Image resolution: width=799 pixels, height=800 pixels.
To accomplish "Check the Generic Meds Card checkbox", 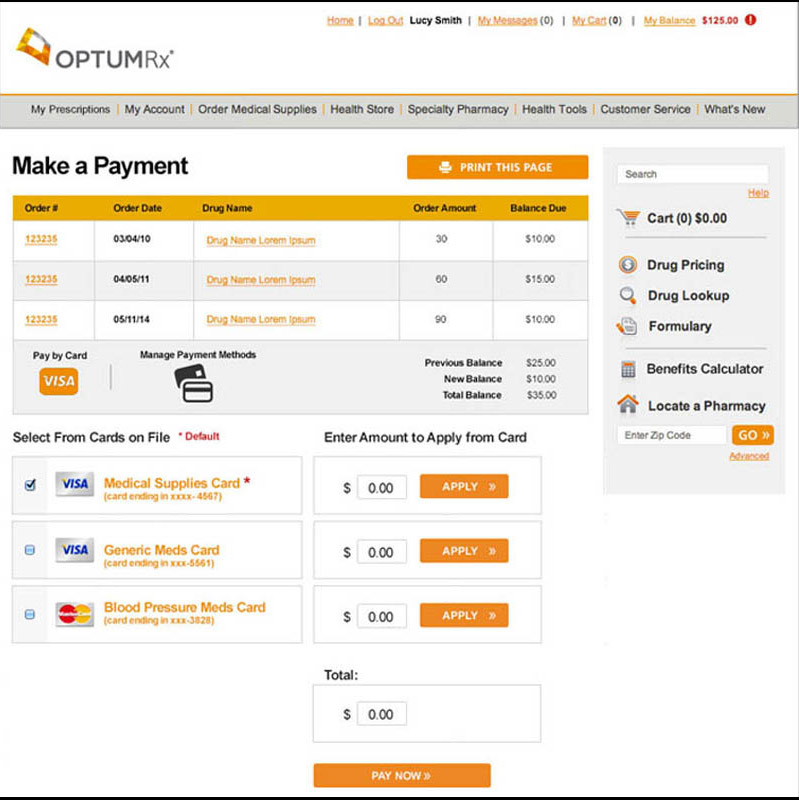I will point(29,550).
